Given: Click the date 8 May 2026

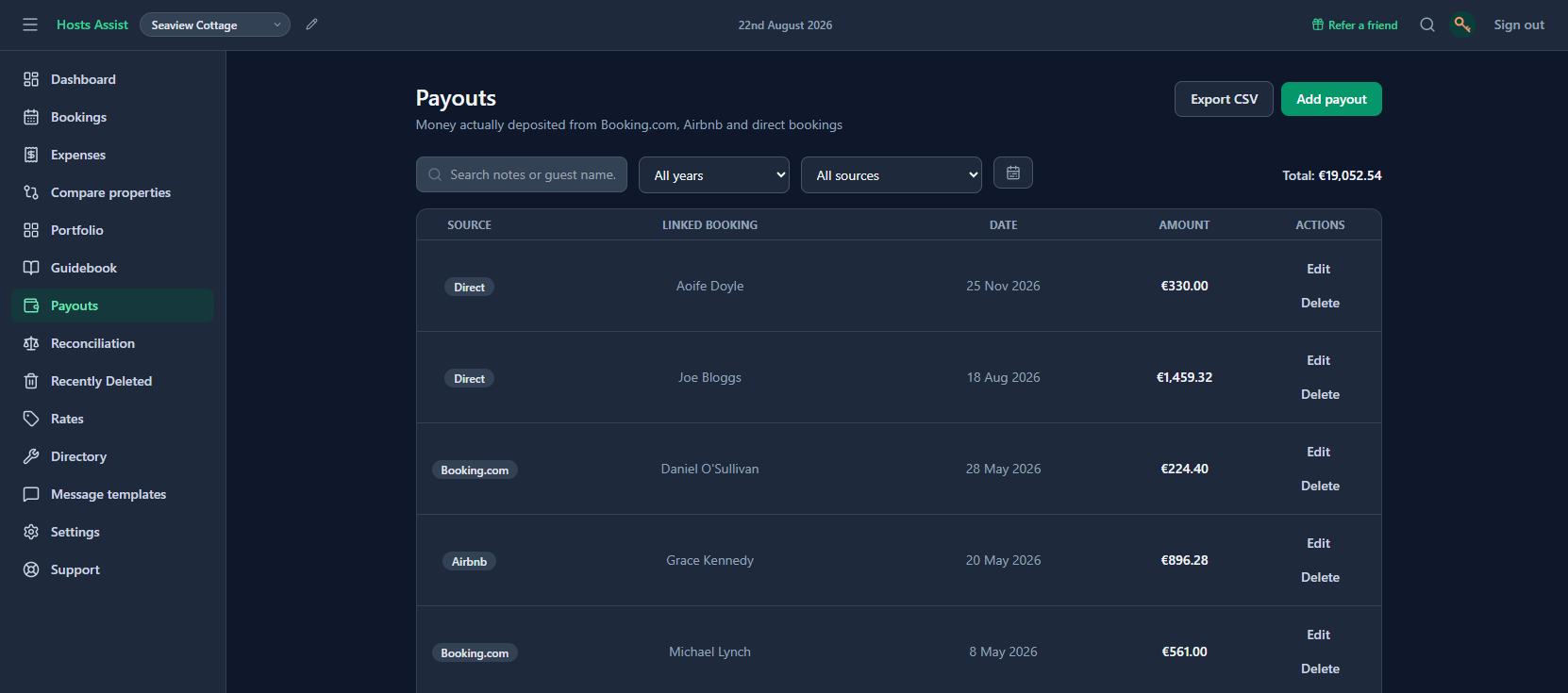Looking at the screenshot, I should (1003, 652).
